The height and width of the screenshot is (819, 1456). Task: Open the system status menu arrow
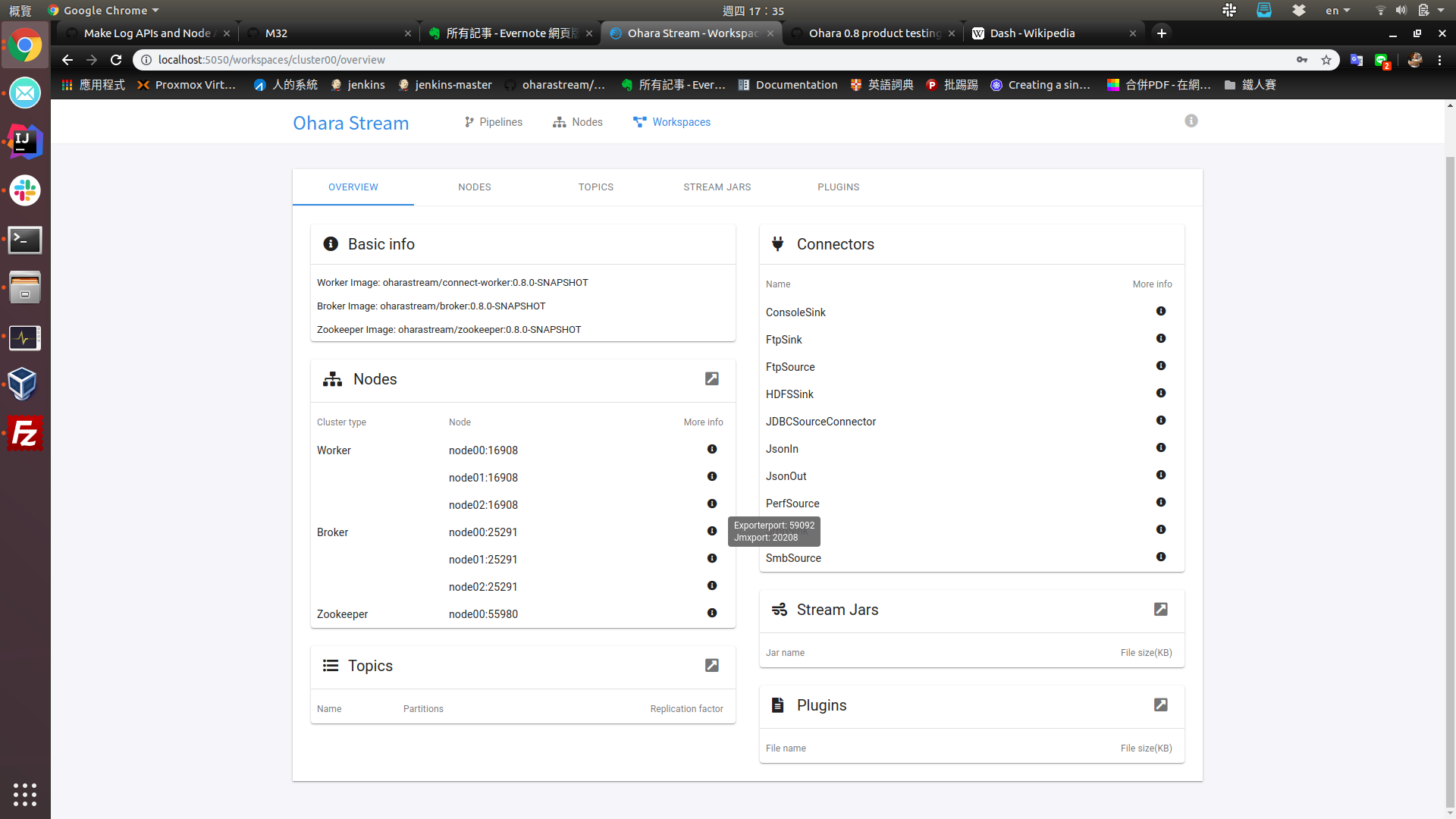(x=1441, y=11)
